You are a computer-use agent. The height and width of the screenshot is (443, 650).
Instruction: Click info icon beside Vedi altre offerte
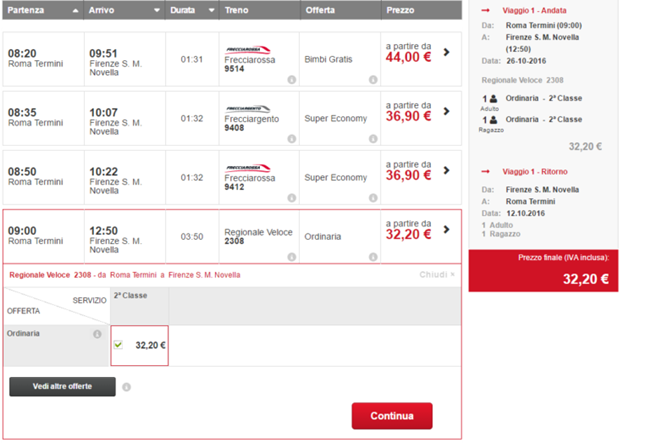pos(127,387)
